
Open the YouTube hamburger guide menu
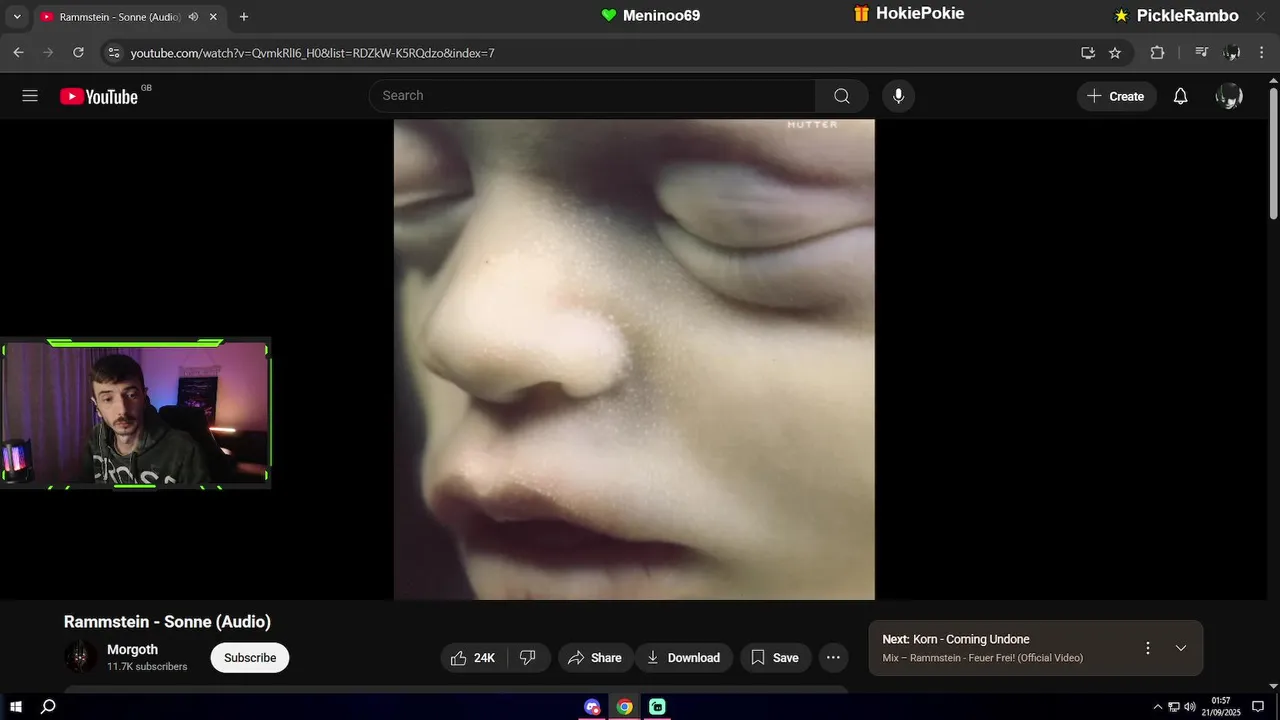pyautogui.click(x=30, y=96)
